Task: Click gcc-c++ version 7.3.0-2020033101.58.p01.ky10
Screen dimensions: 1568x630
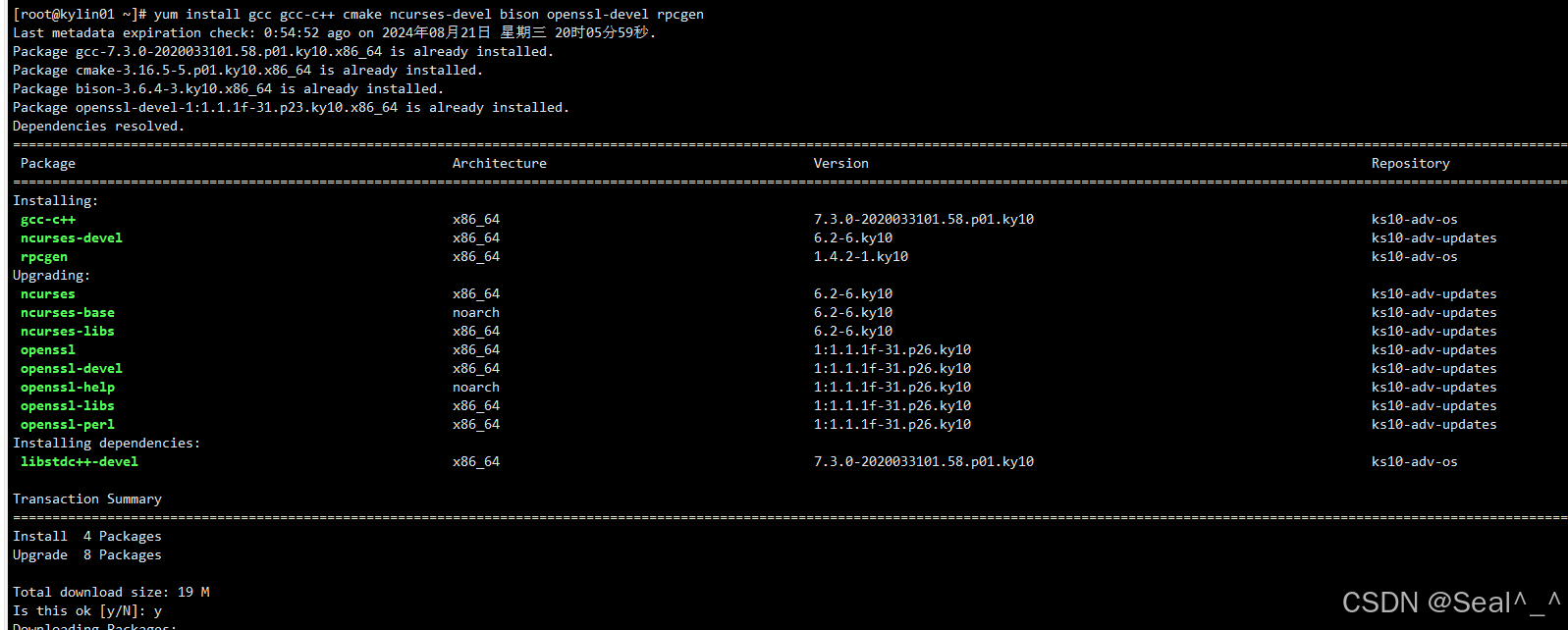Action: (924, 220)
